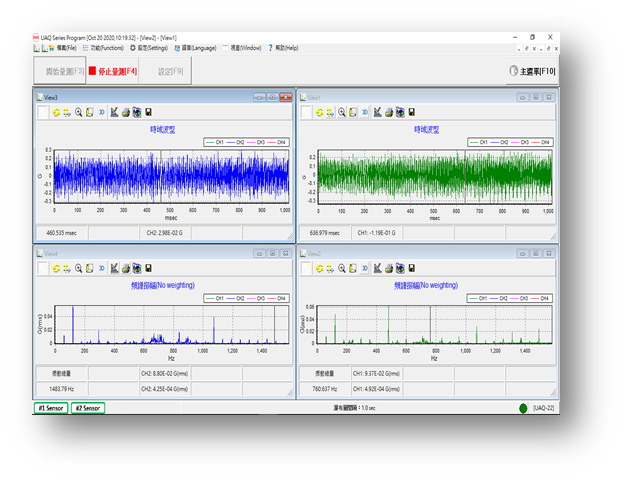625x480 pixels.
Task: Click the save disk icon in View1
Action: tap(412, 113)
